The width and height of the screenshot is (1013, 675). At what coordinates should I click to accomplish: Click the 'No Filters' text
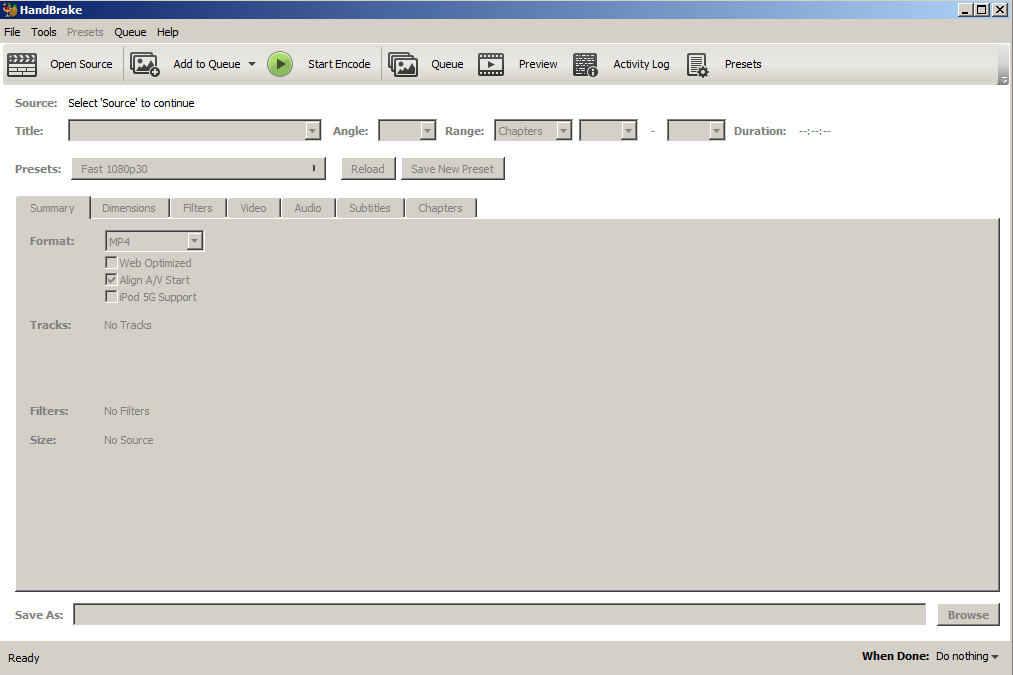[127, 411]
